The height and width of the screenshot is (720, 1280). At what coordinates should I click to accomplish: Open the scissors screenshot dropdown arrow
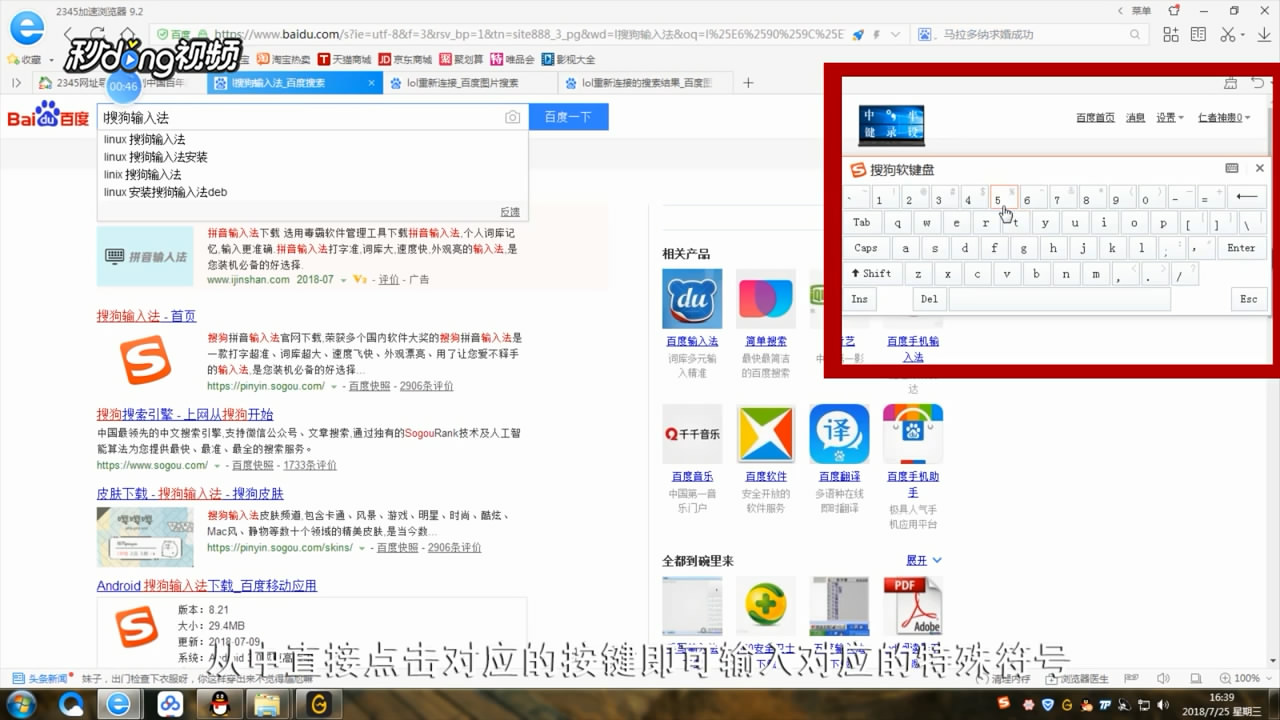(1243, 35)
